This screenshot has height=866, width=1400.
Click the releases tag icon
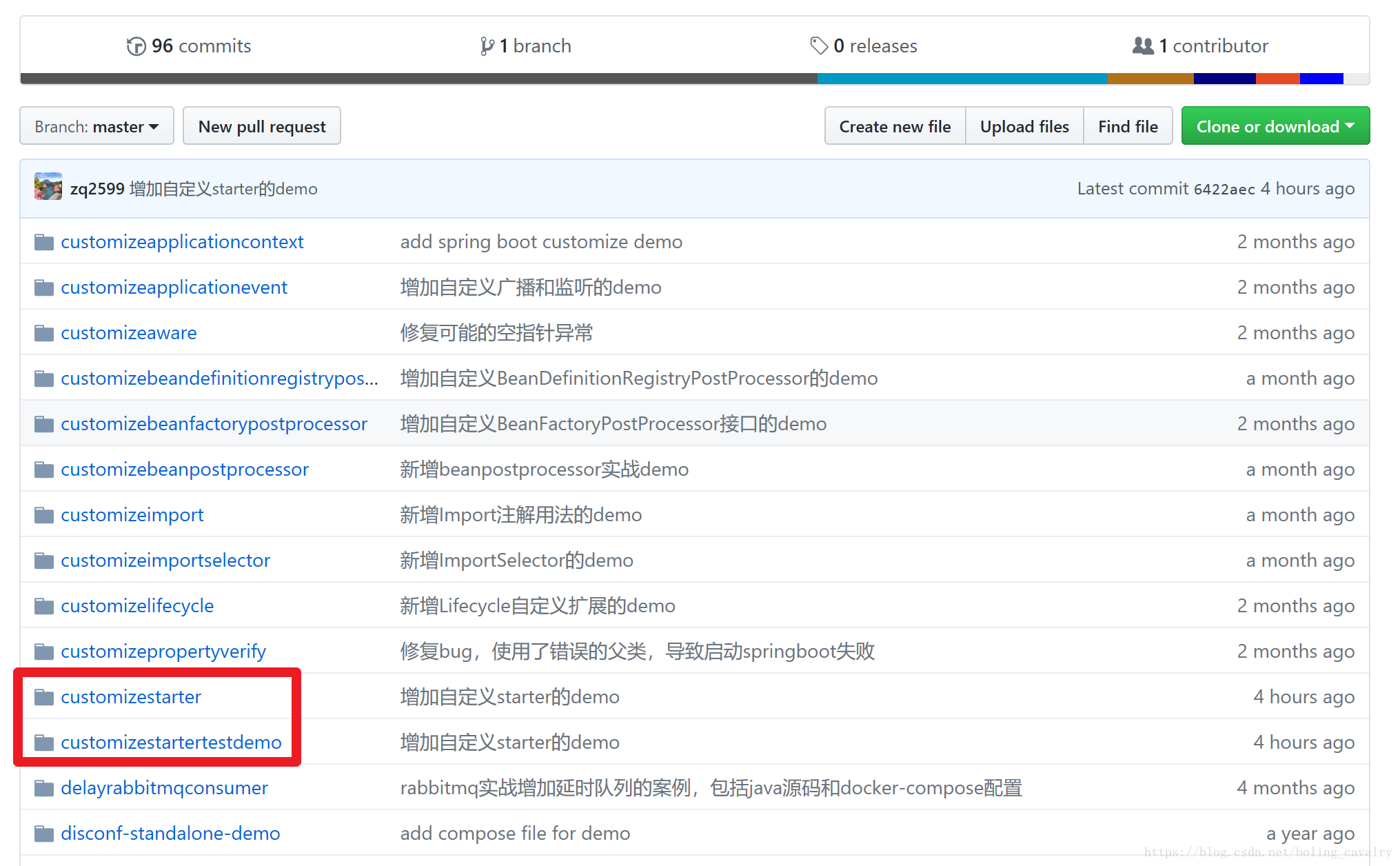(x=818, y=46)
